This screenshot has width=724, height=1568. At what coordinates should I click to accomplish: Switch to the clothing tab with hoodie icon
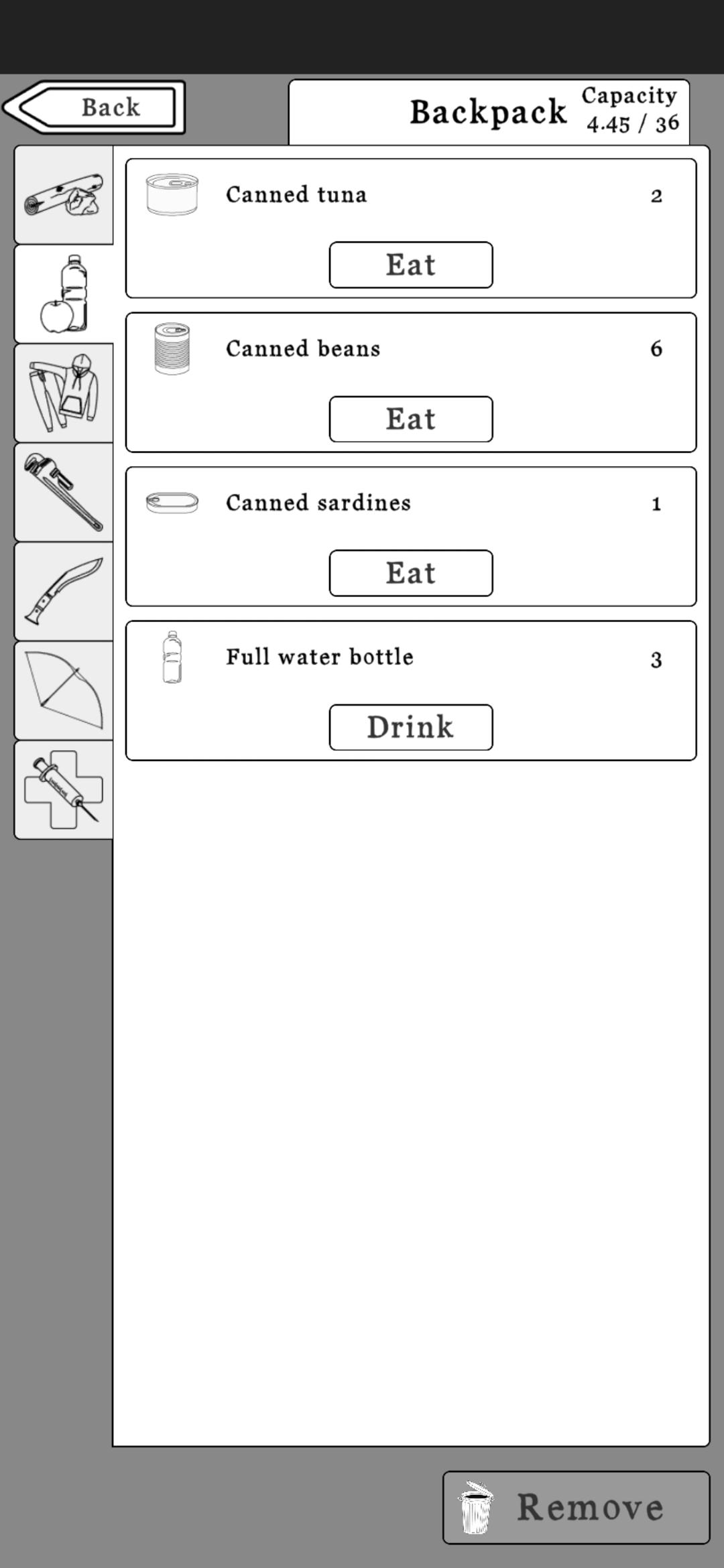click(x=64, y=393)
